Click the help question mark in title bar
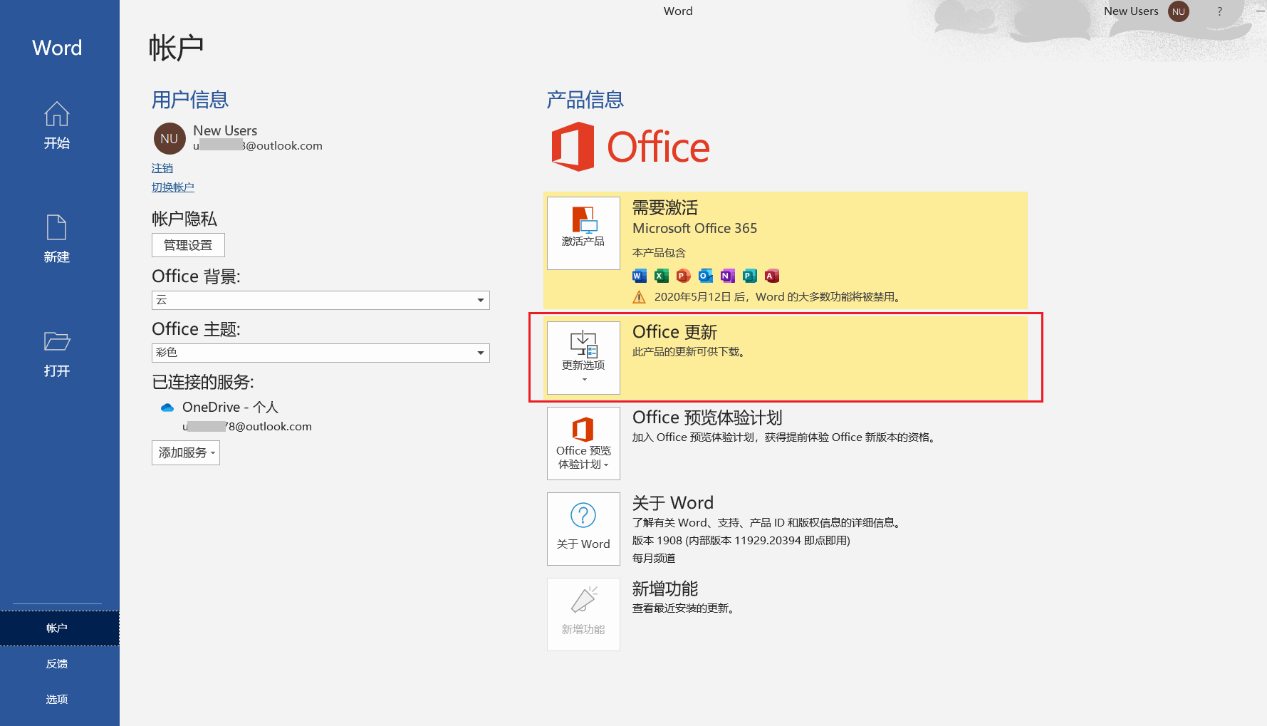The width and height of the screenshot is (1267, 726). [1219, 11]
